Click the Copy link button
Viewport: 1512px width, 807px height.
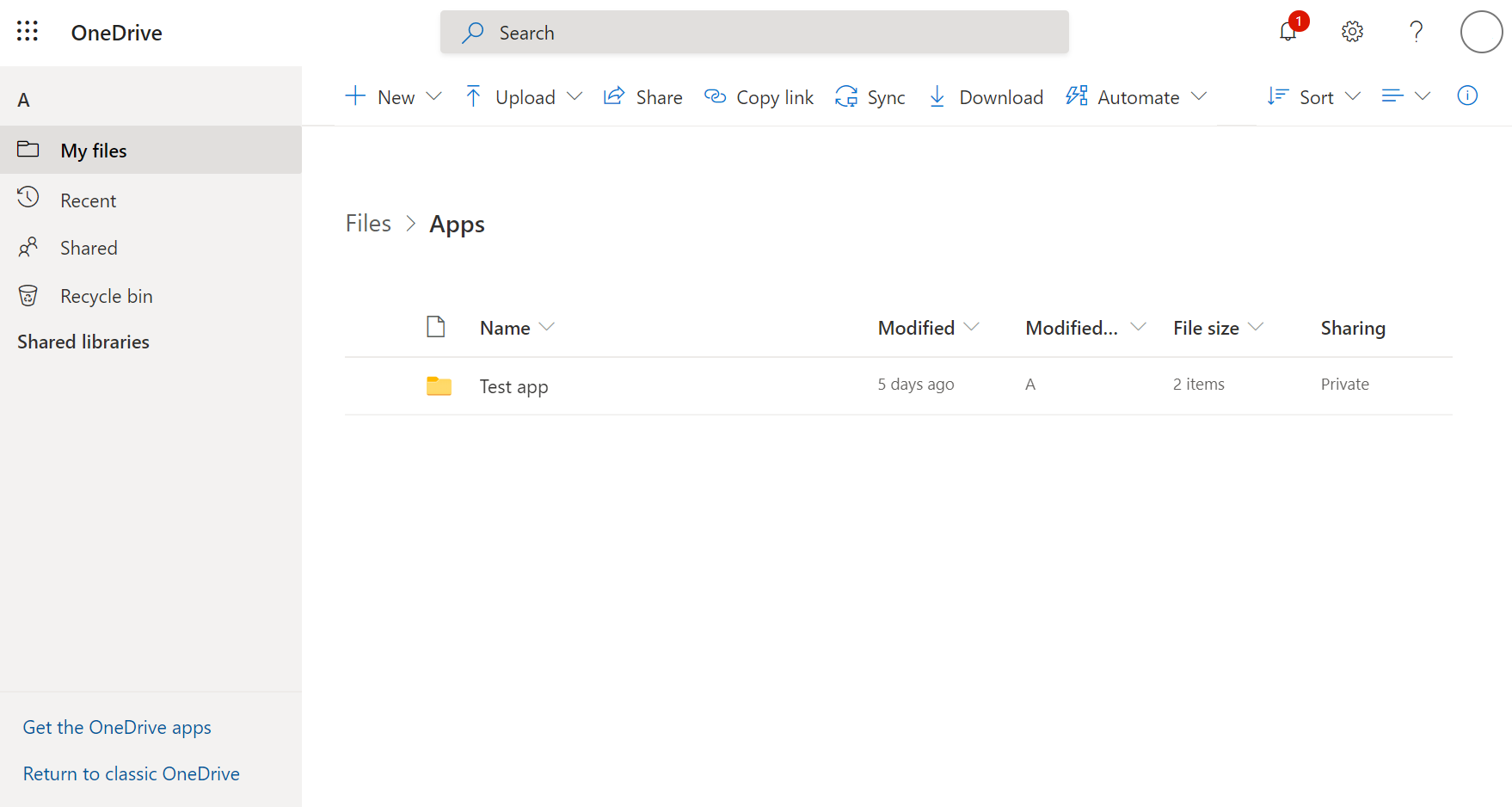759,97
